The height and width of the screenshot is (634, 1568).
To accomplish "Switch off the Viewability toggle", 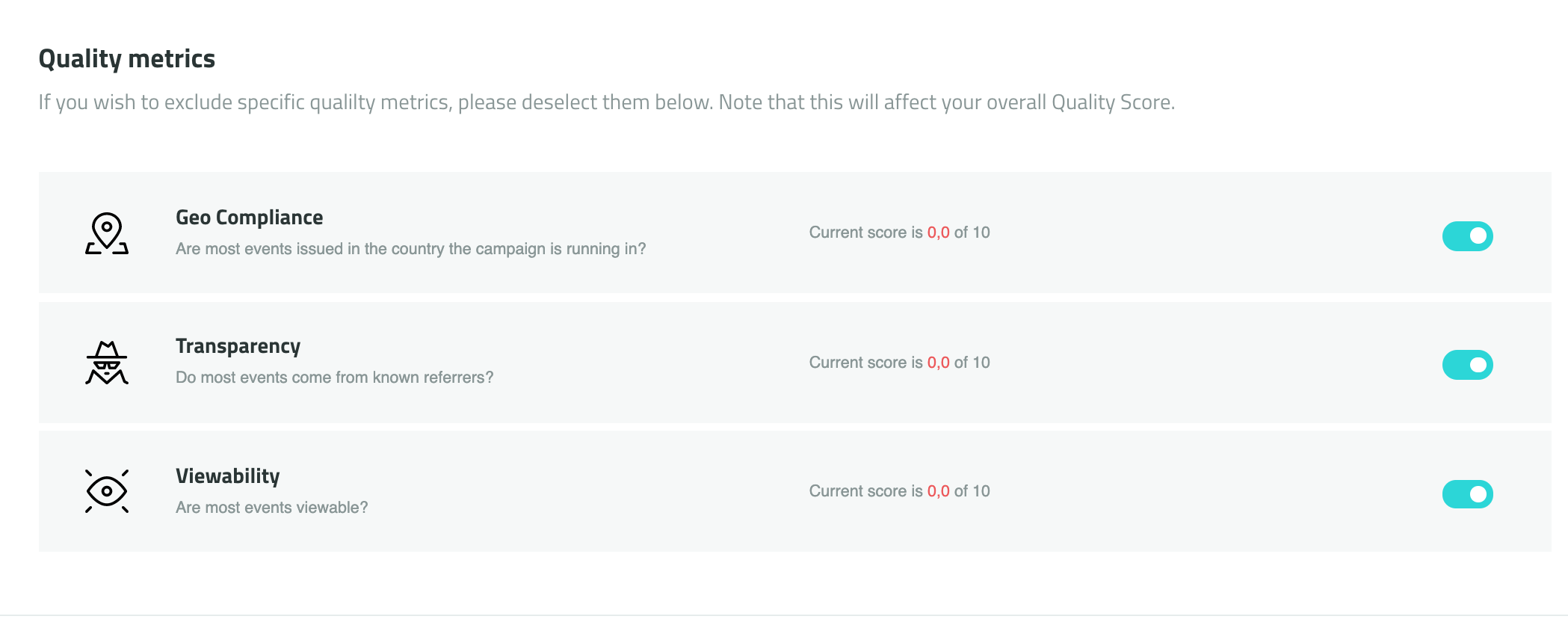I will point(1467,494).
